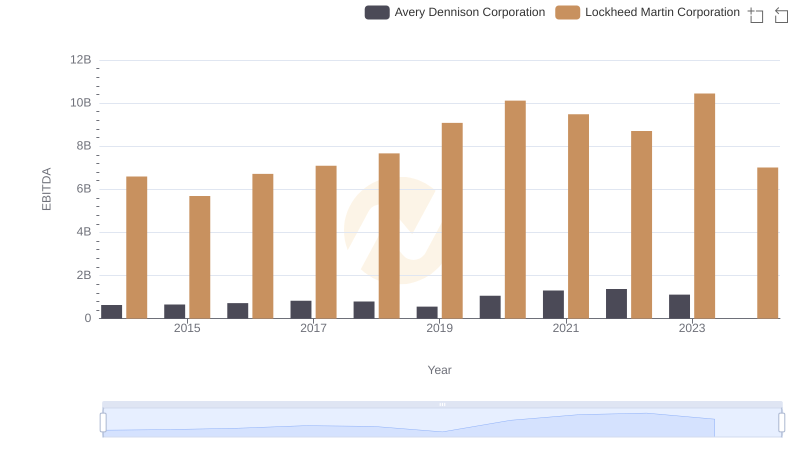
Task: Click the '10B' y-axis label
Action: (81, 103)
